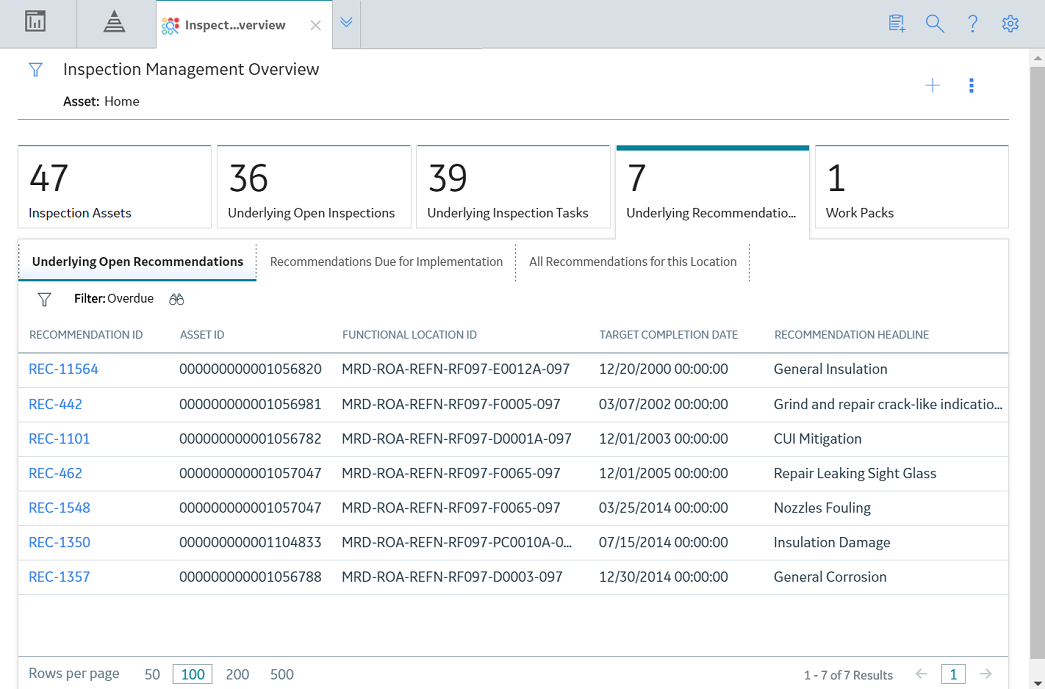Click the vertical scrollbar up arrow
The width and height of the screenshot is (1045, 689).
click(x=1037, y=59)
